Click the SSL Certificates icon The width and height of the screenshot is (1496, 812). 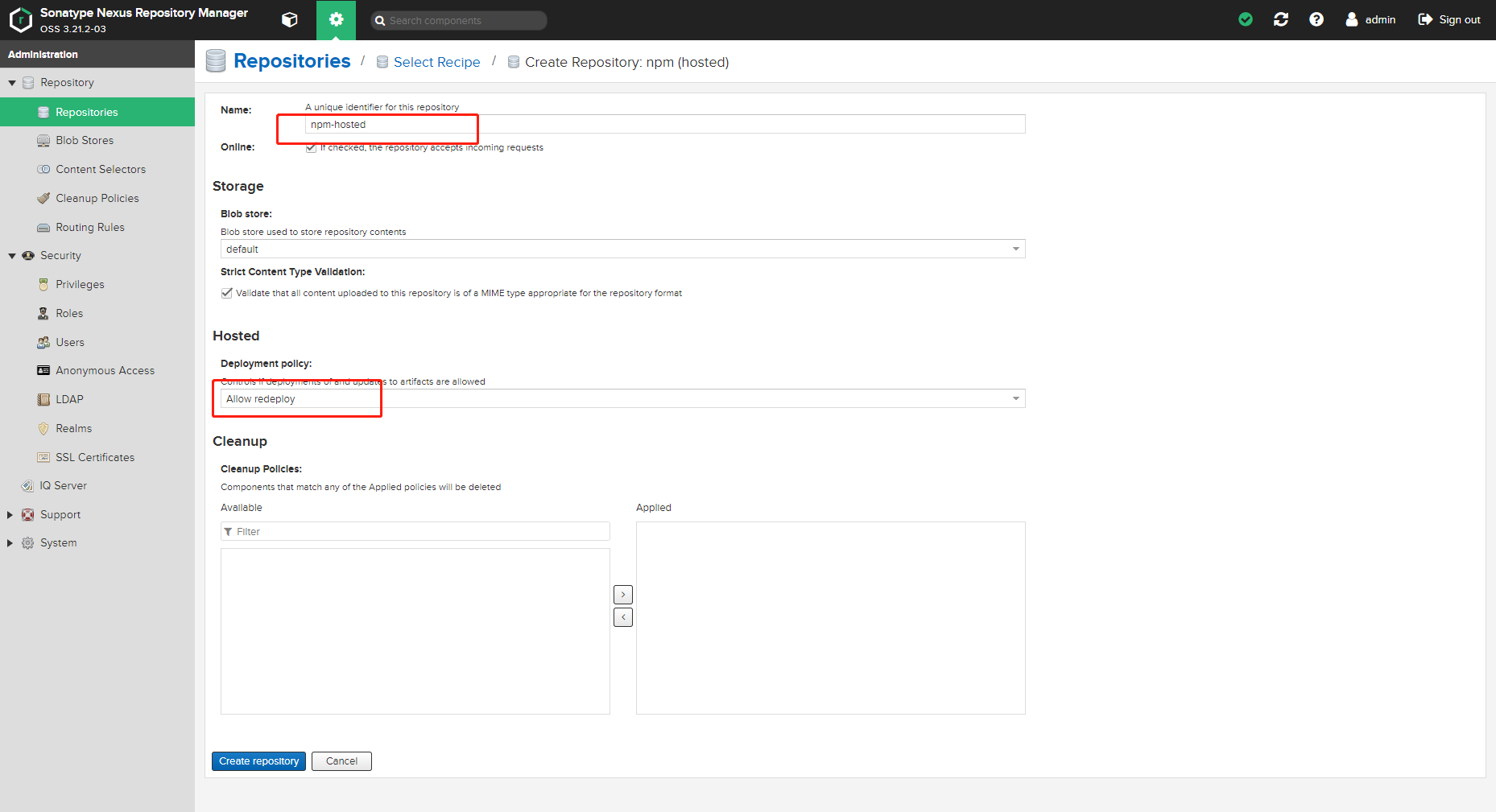coord(43,458)
